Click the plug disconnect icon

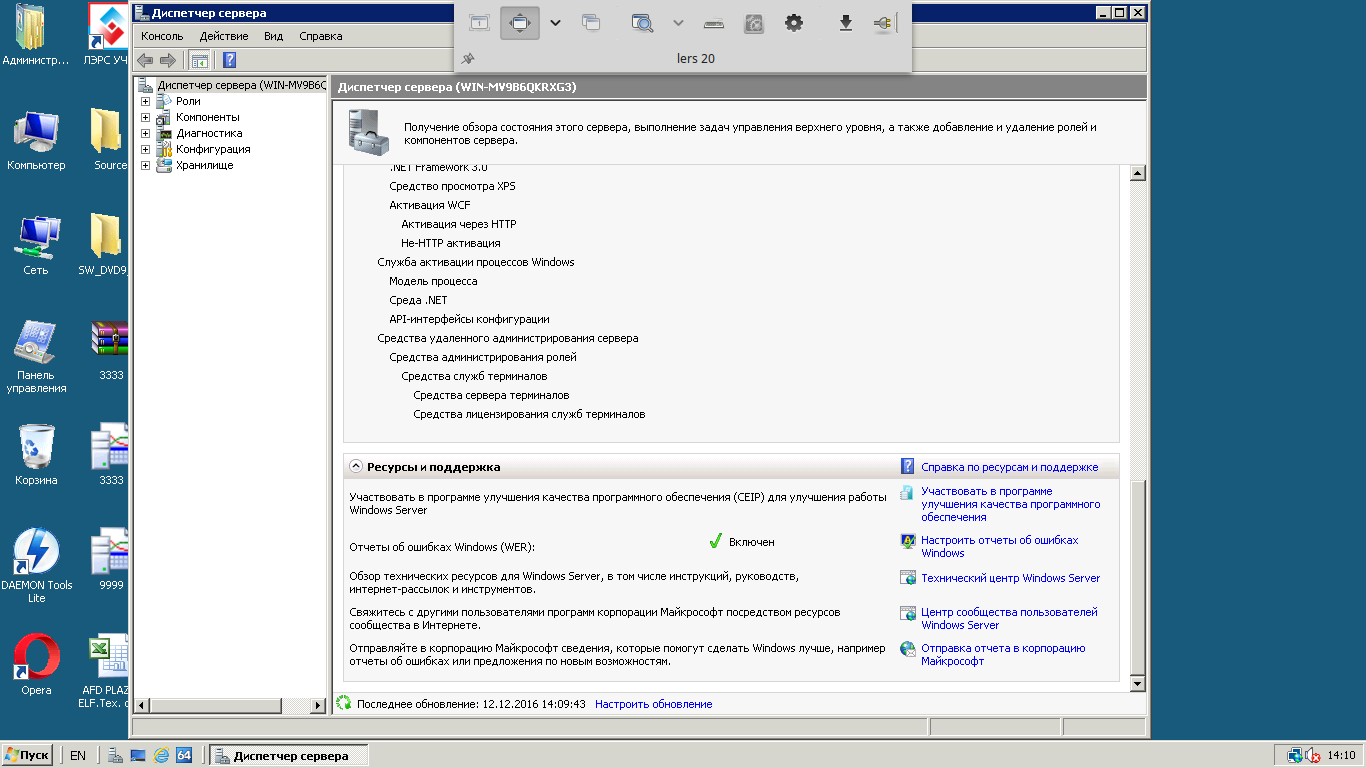pyautogui.click(x=884, y=22)
